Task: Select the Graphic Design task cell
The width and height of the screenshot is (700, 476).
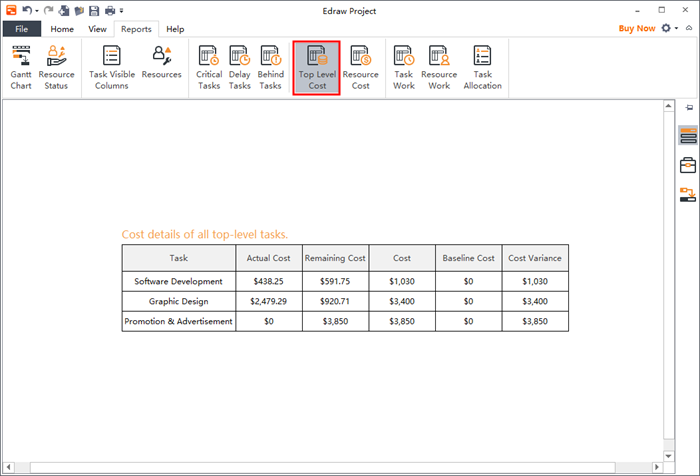Action: tap(179, 301)
